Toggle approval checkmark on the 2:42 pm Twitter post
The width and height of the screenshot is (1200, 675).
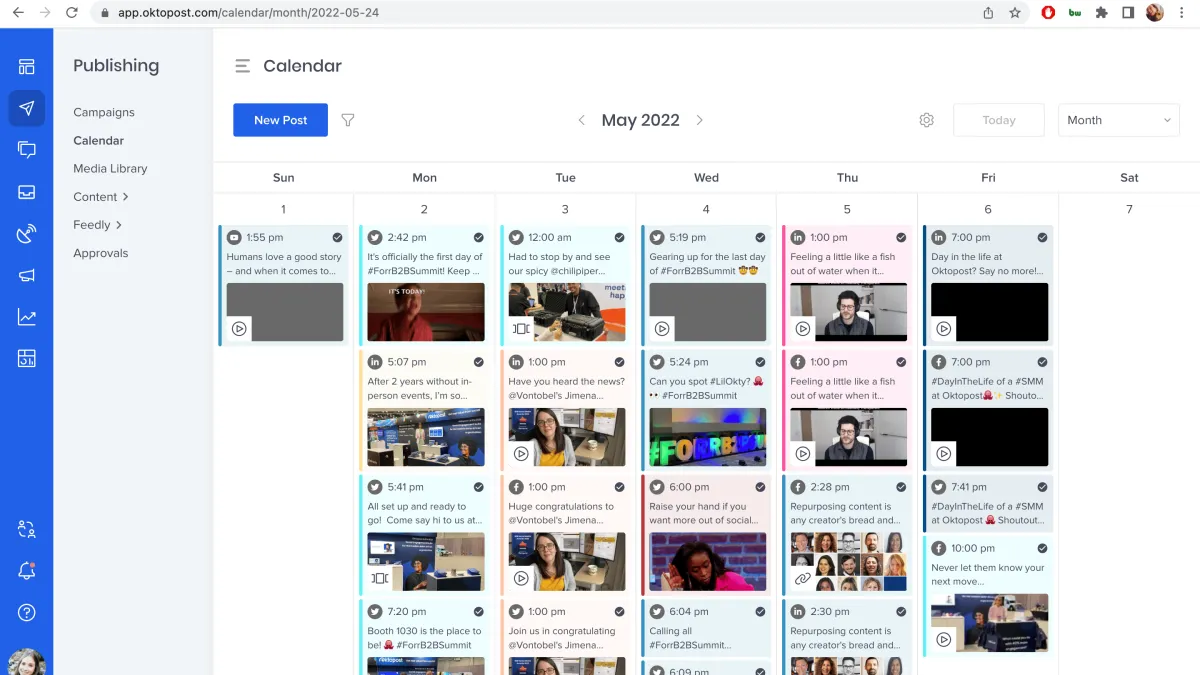pyautogui.click(x=478, y=237)
